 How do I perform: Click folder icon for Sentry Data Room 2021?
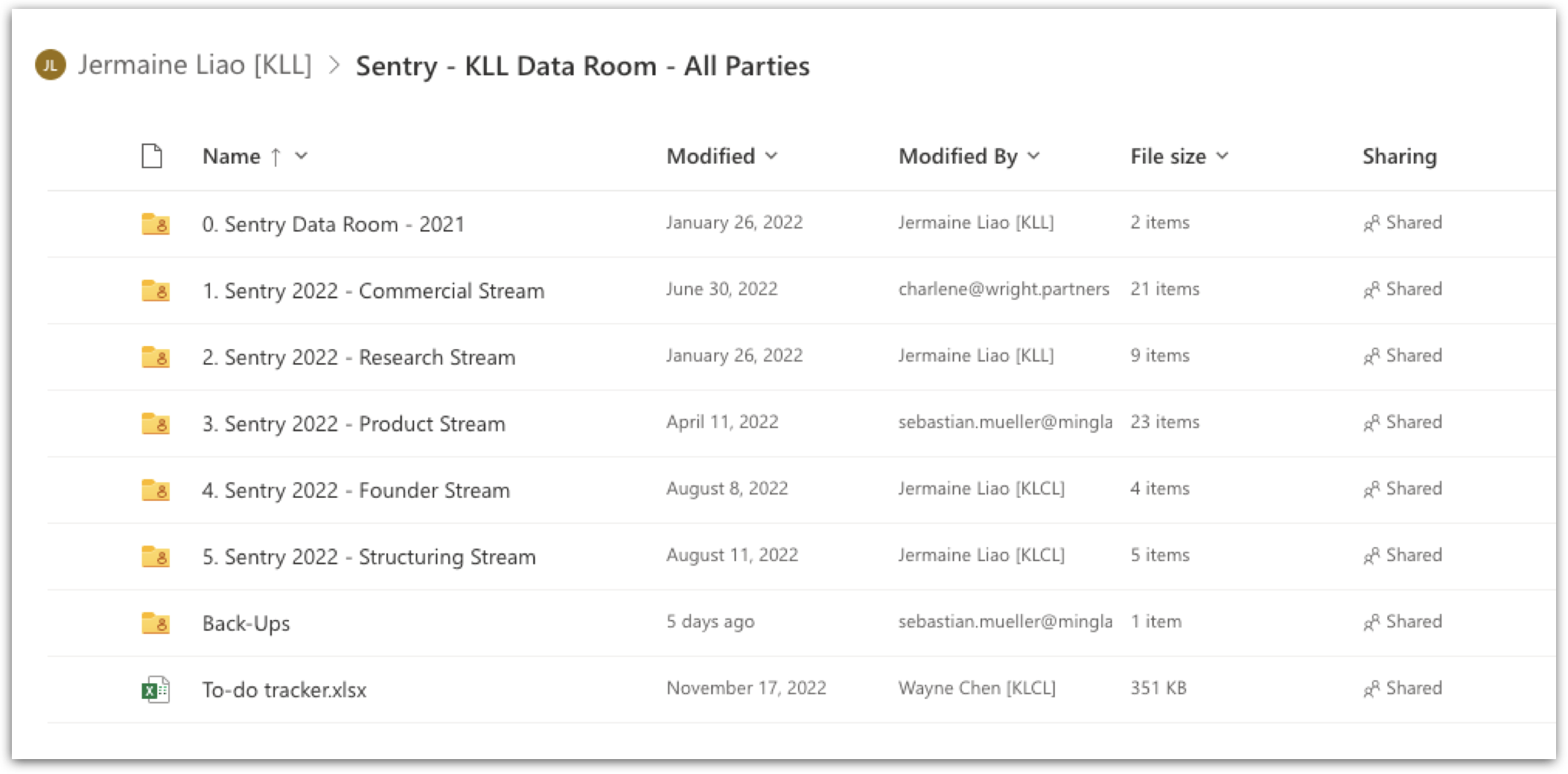coord(156,223)
